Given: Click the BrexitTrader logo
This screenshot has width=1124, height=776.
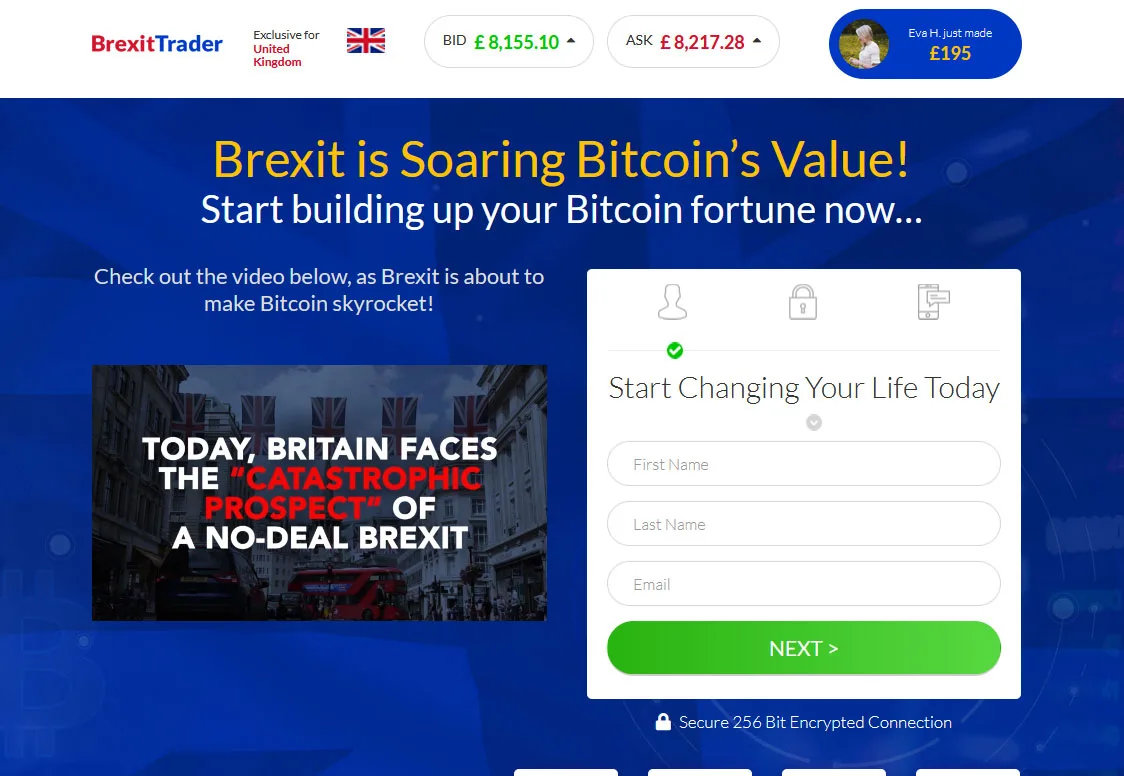Looking at the screenshot, I should coord(157,44).
